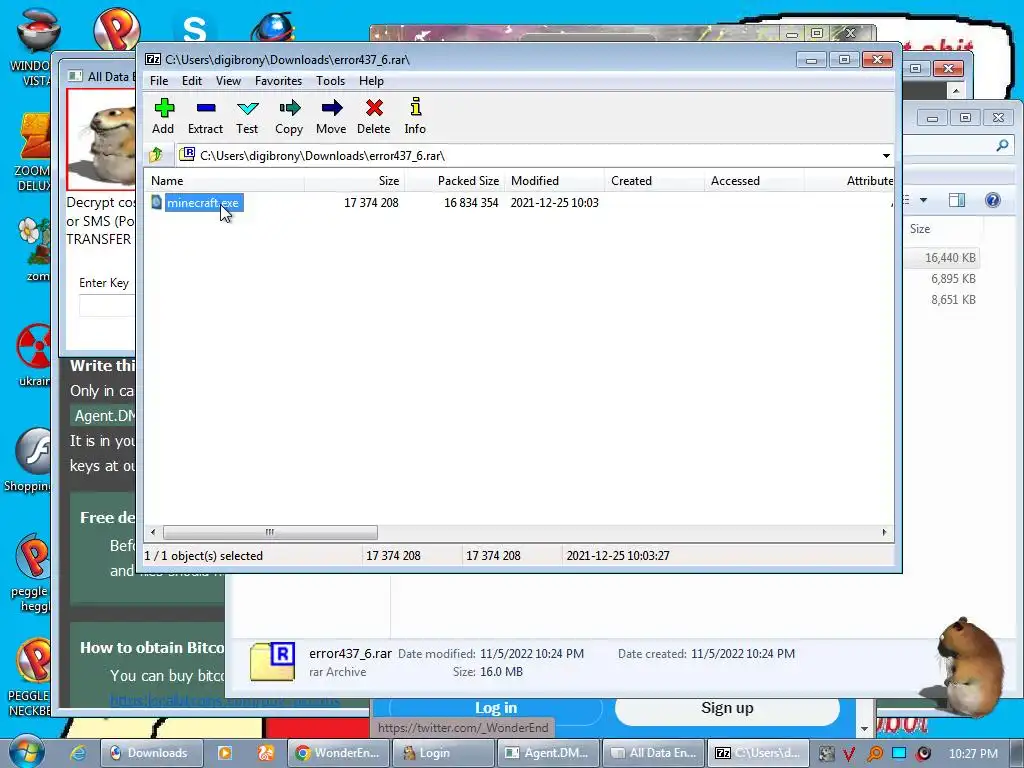Switch to the WonderEn... Chrome taskbar window

[x=338, y=753]
